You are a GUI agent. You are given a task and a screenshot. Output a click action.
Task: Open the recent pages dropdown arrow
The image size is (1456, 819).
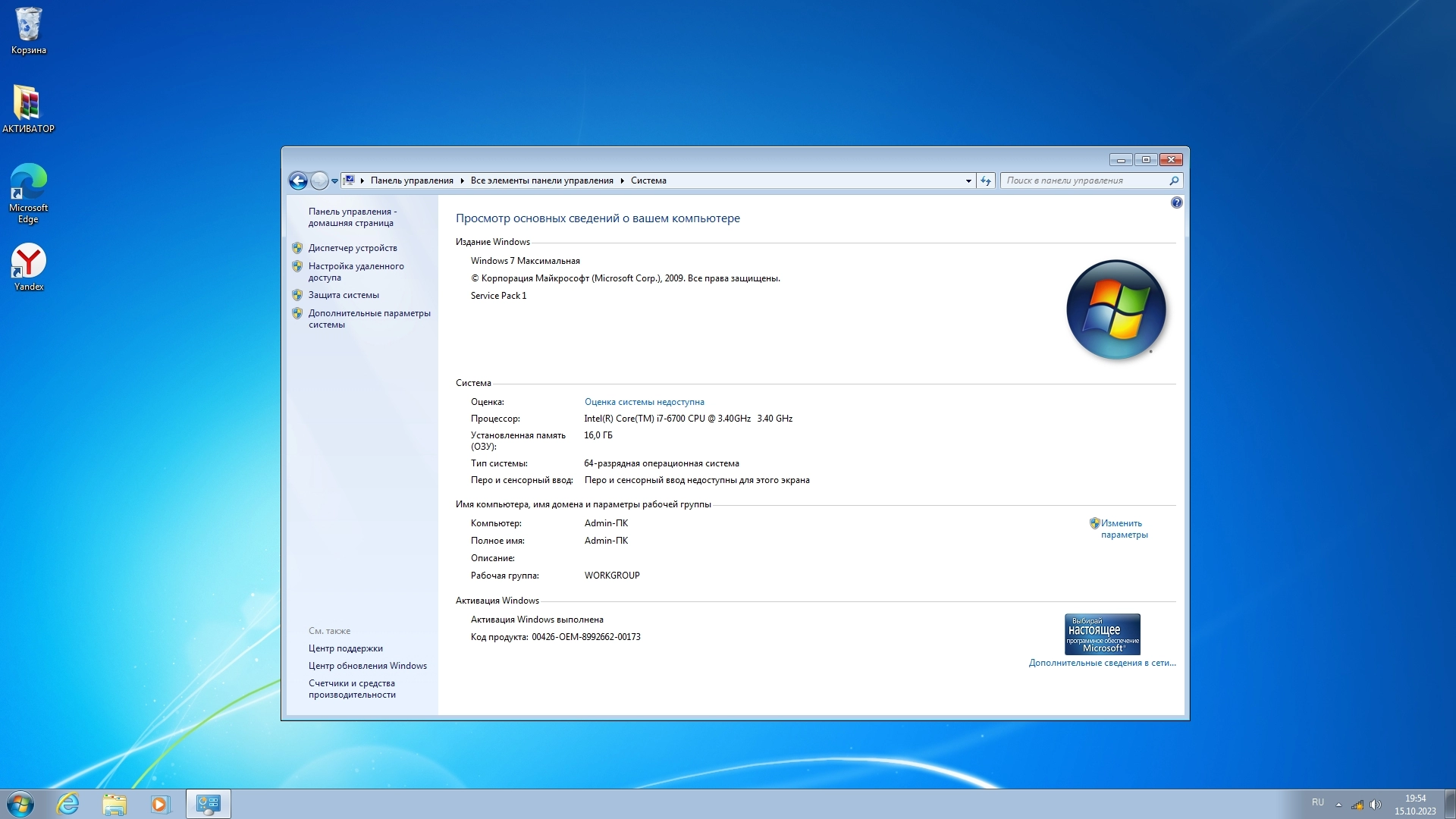coord(334,181)
